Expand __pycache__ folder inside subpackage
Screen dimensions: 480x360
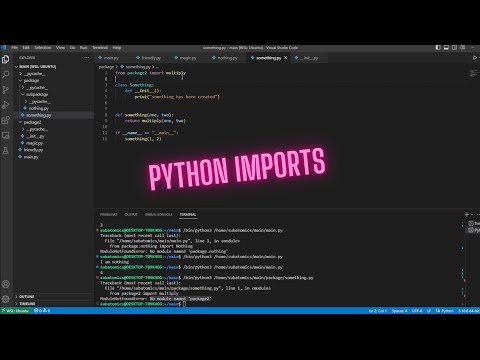54,101
